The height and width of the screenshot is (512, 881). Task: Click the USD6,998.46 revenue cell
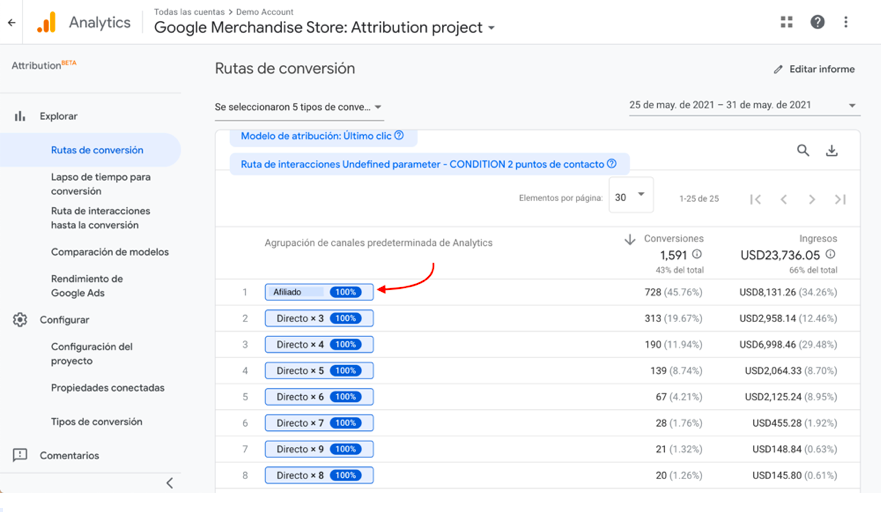coord(788,345)
